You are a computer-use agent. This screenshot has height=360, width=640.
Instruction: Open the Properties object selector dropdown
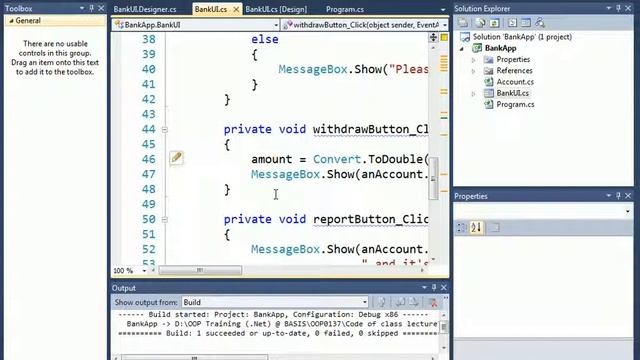pyautogui.click(x=627, y=211)
